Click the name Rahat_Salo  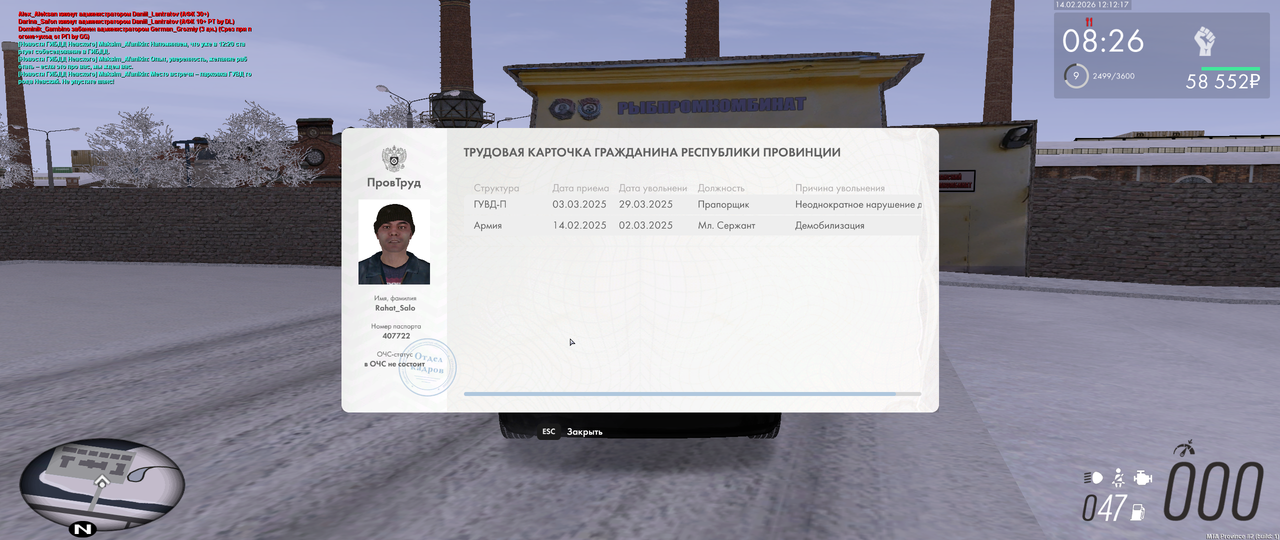click(x=395, y=308)
